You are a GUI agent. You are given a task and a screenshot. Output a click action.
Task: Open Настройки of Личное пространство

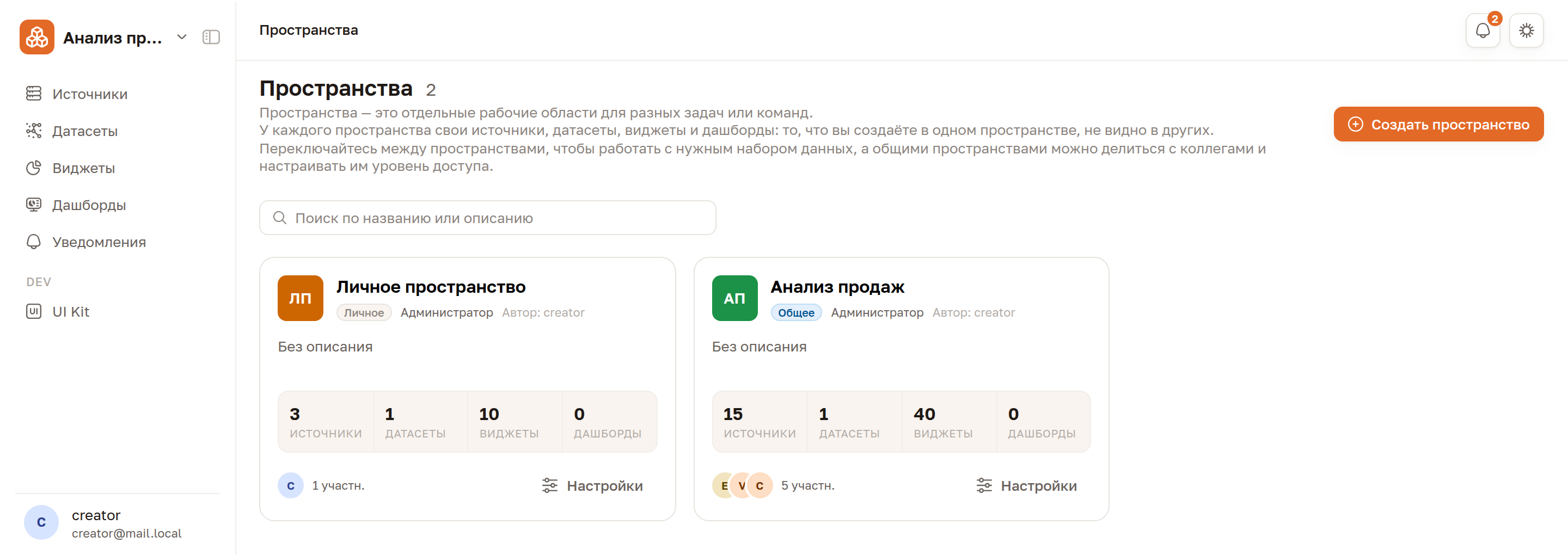pos(592,485)
